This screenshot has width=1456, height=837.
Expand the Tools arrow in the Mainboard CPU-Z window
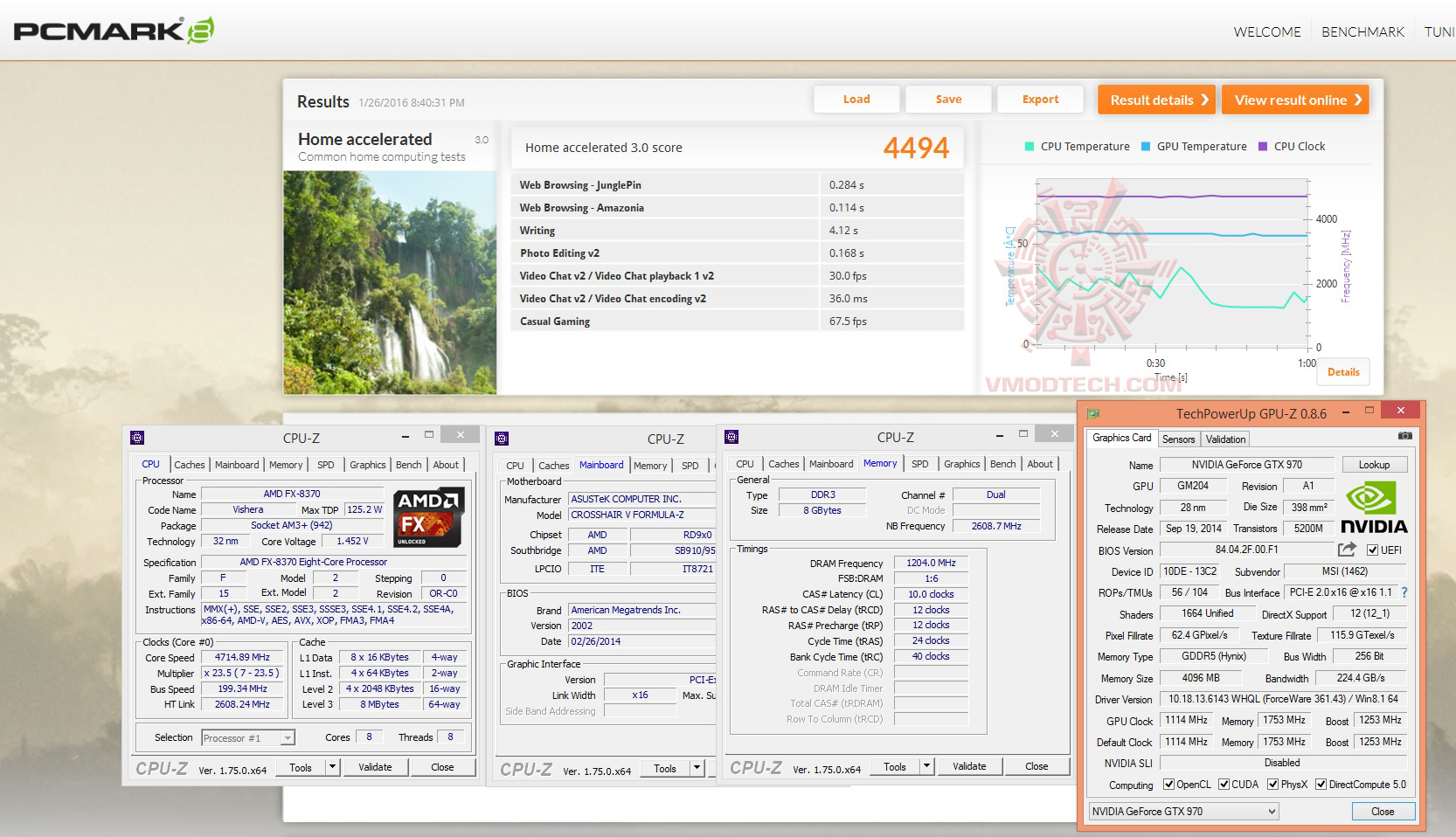tap(697, 768)
